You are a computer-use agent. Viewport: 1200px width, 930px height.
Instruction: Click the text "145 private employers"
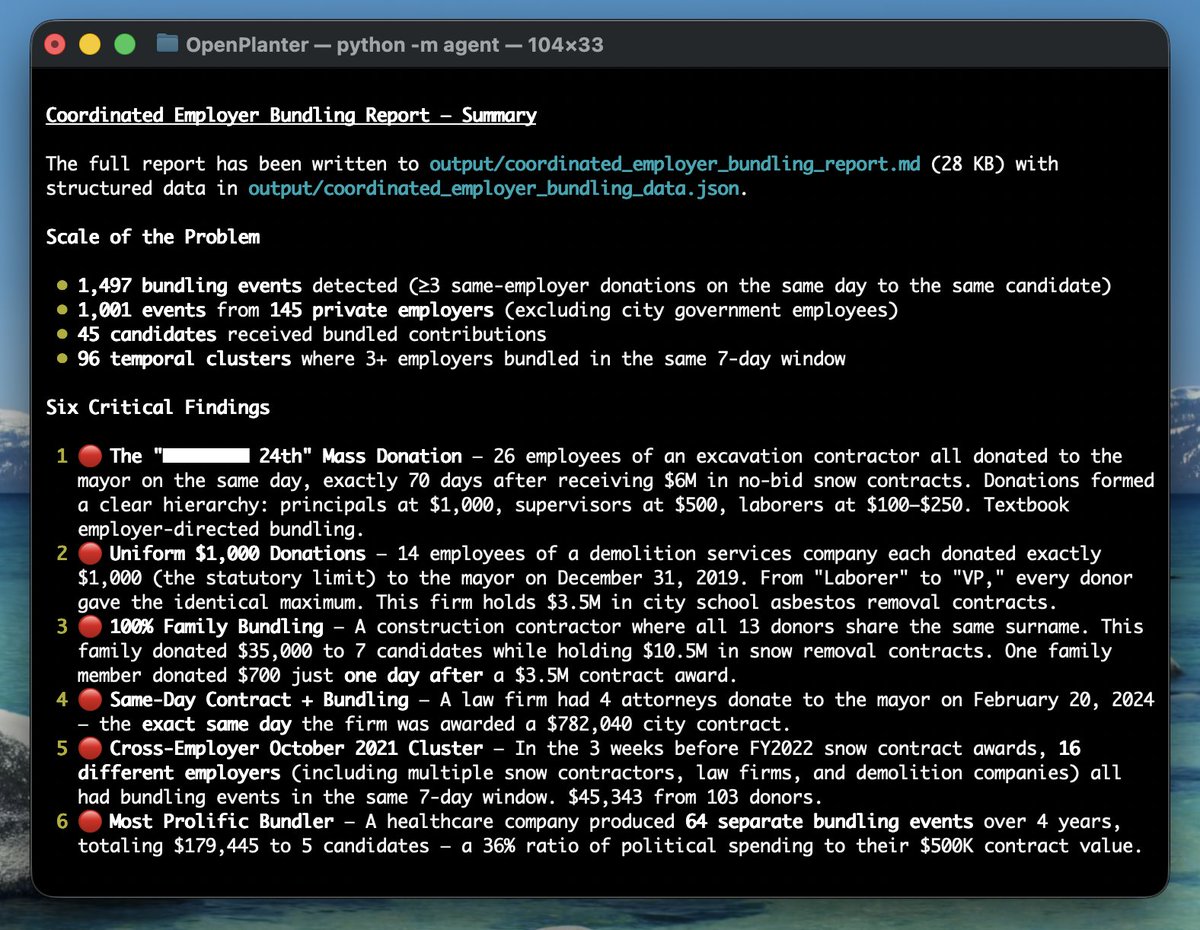click(381, 310)
